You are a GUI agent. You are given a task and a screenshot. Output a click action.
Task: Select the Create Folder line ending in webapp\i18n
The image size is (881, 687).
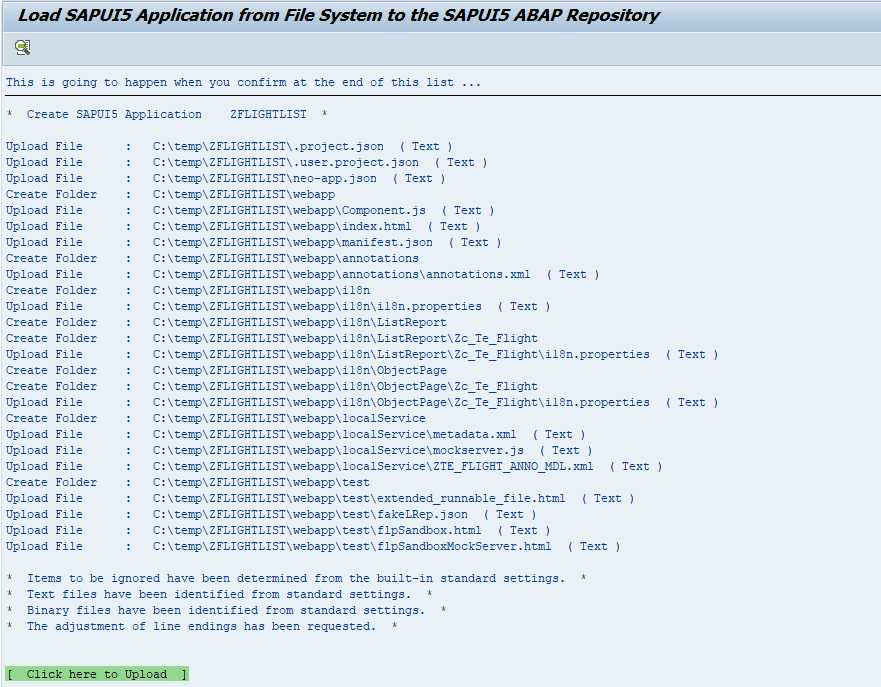(x=188, y=290)
